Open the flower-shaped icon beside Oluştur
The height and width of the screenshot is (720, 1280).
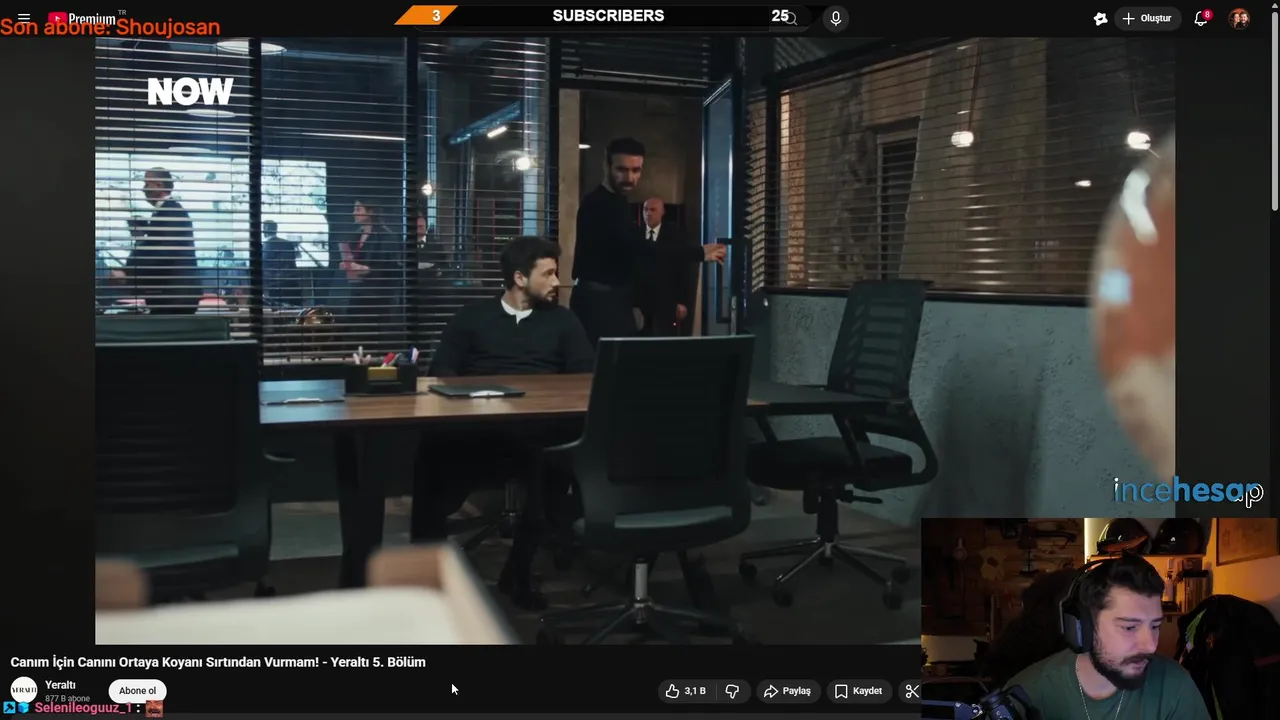1101,18
